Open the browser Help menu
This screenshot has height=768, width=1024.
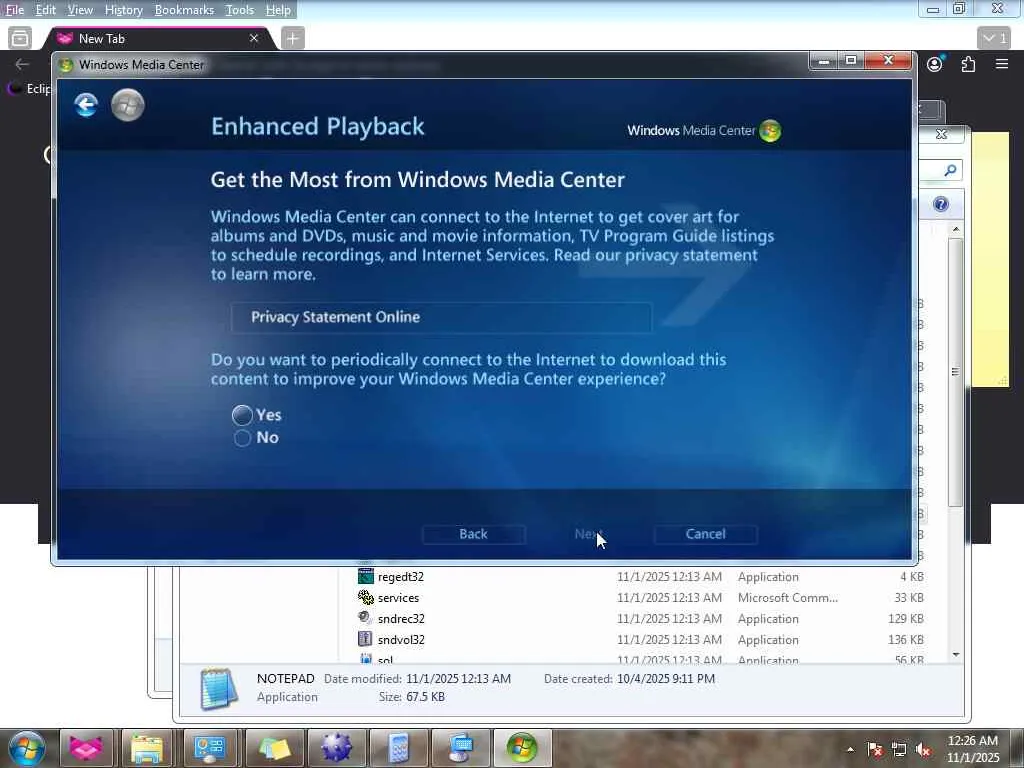(x=278, y=10)
